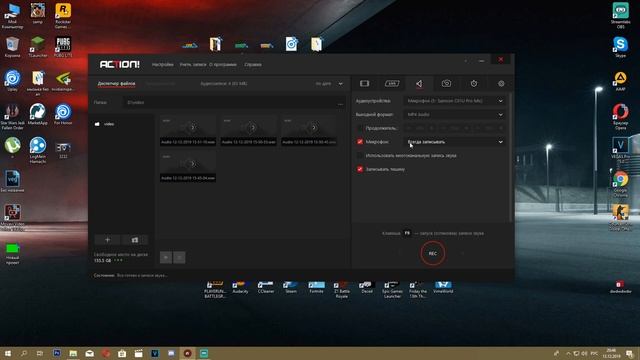640x360 pixels.
Task: Click the folder path field D:\video
Action: click(230, 103)
